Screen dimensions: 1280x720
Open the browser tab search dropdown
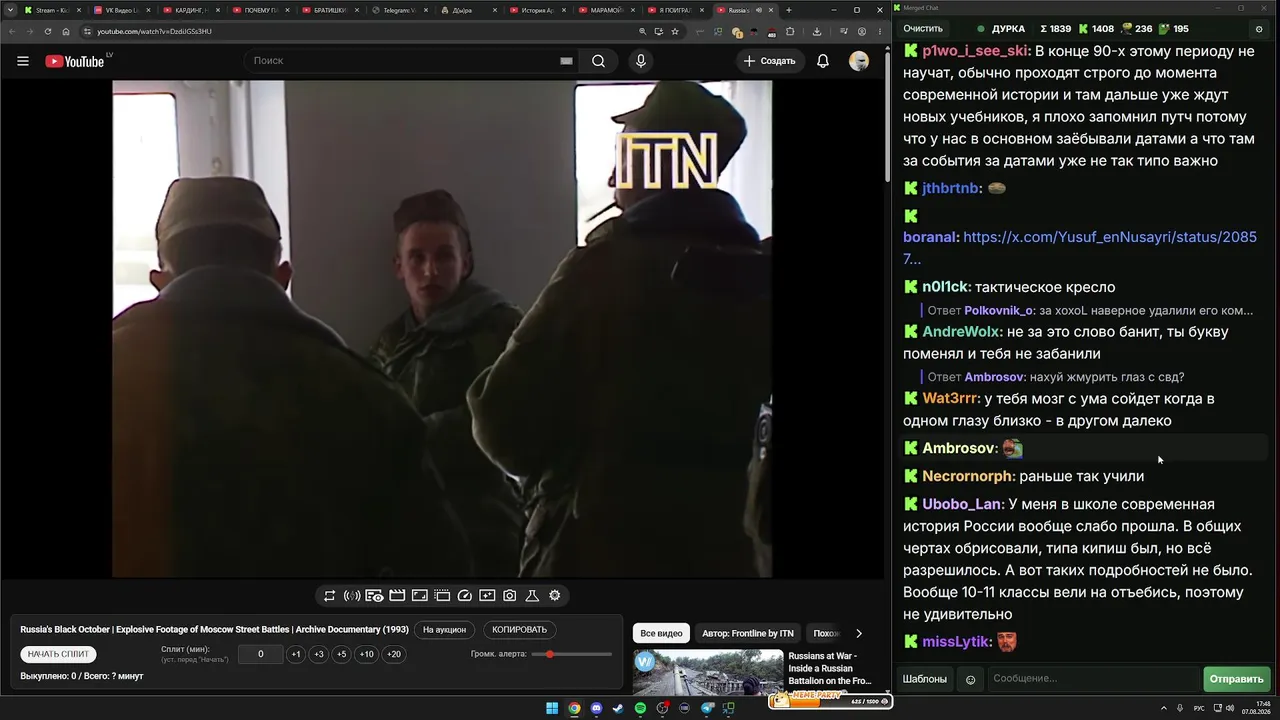(x=11, y=10)
